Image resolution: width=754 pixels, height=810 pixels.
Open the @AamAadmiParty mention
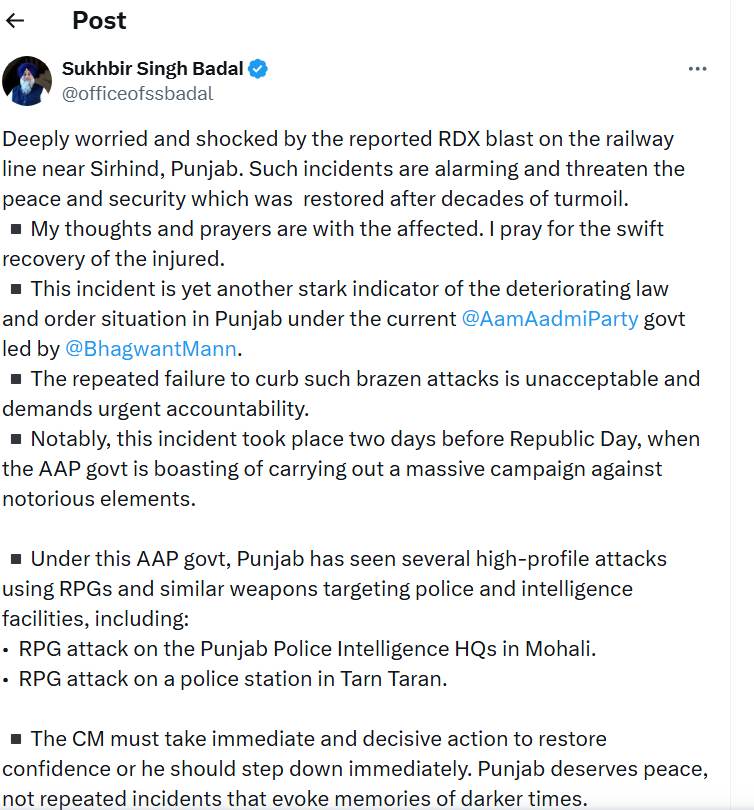(x=549, y=319)
